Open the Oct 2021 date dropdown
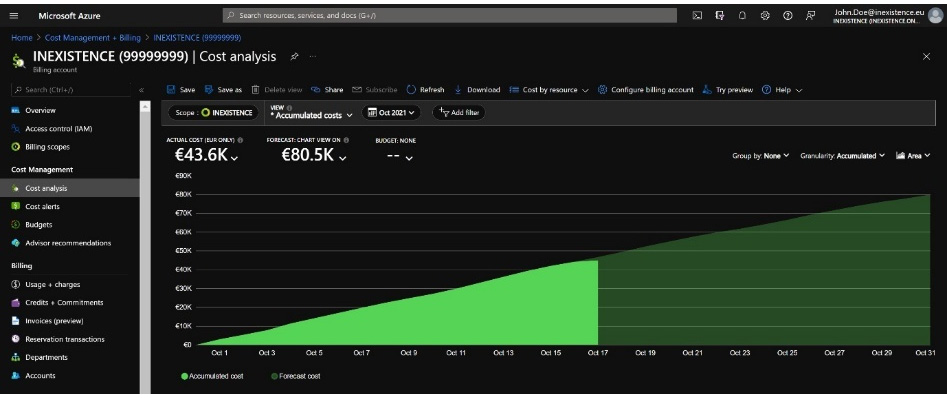This screenshot has width=947, height=398. [391, 112]
